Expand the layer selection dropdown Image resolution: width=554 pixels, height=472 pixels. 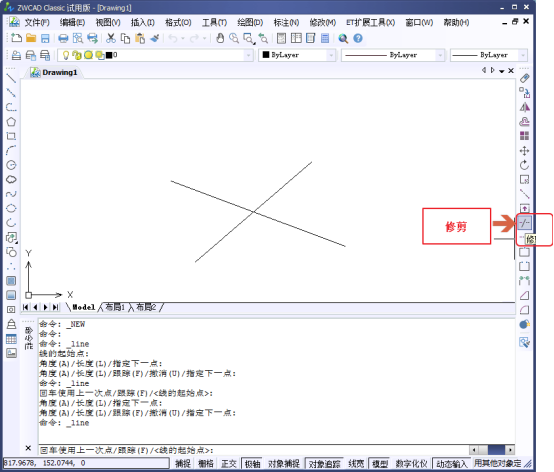248,55
